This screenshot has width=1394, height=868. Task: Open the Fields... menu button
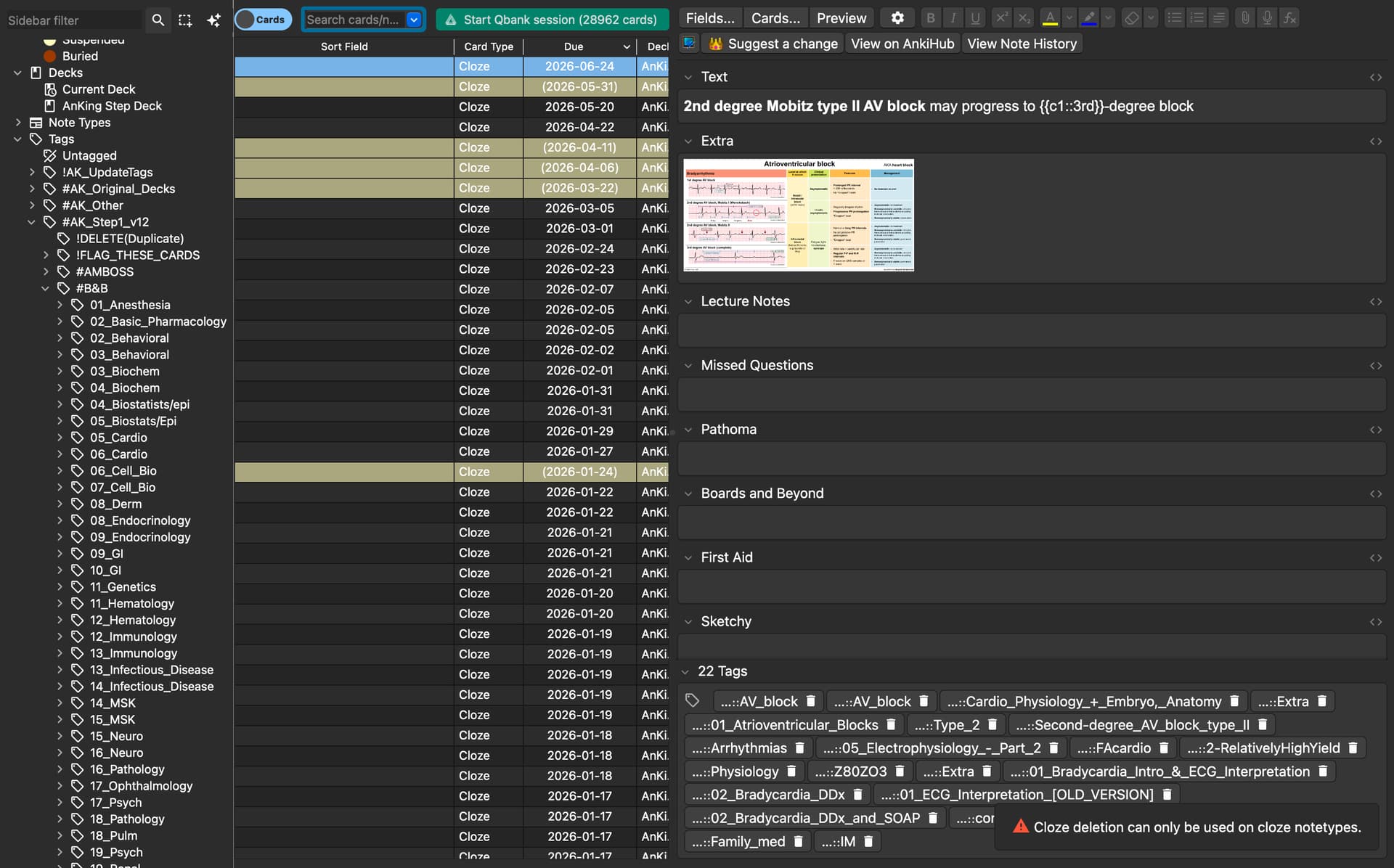[709, 18]
